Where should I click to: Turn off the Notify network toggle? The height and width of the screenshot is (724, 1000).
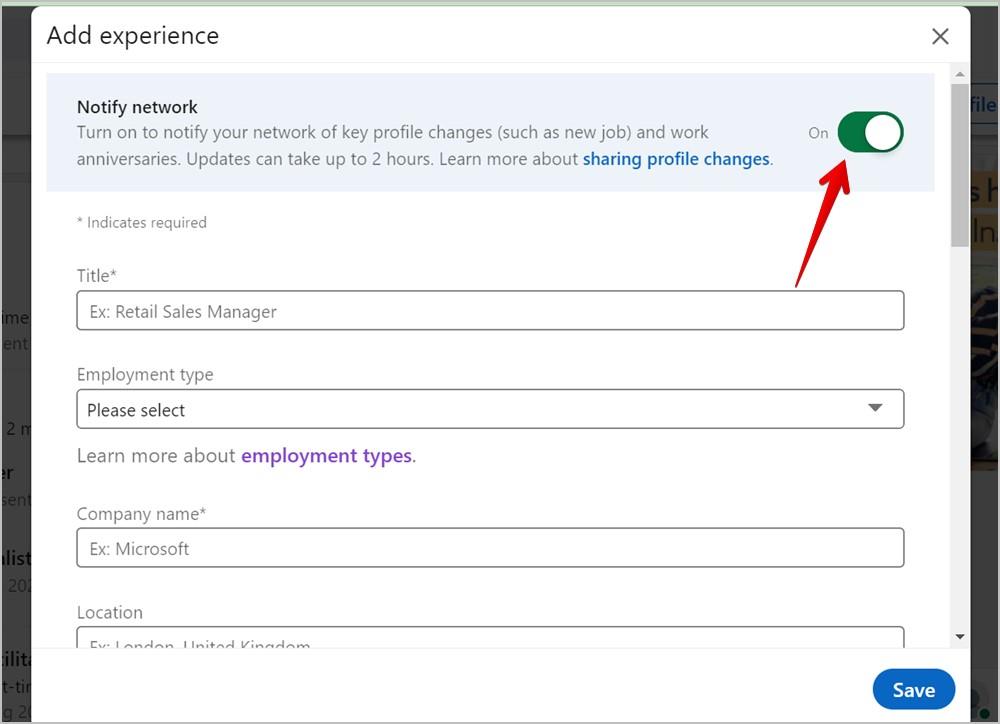pos(870,133)
